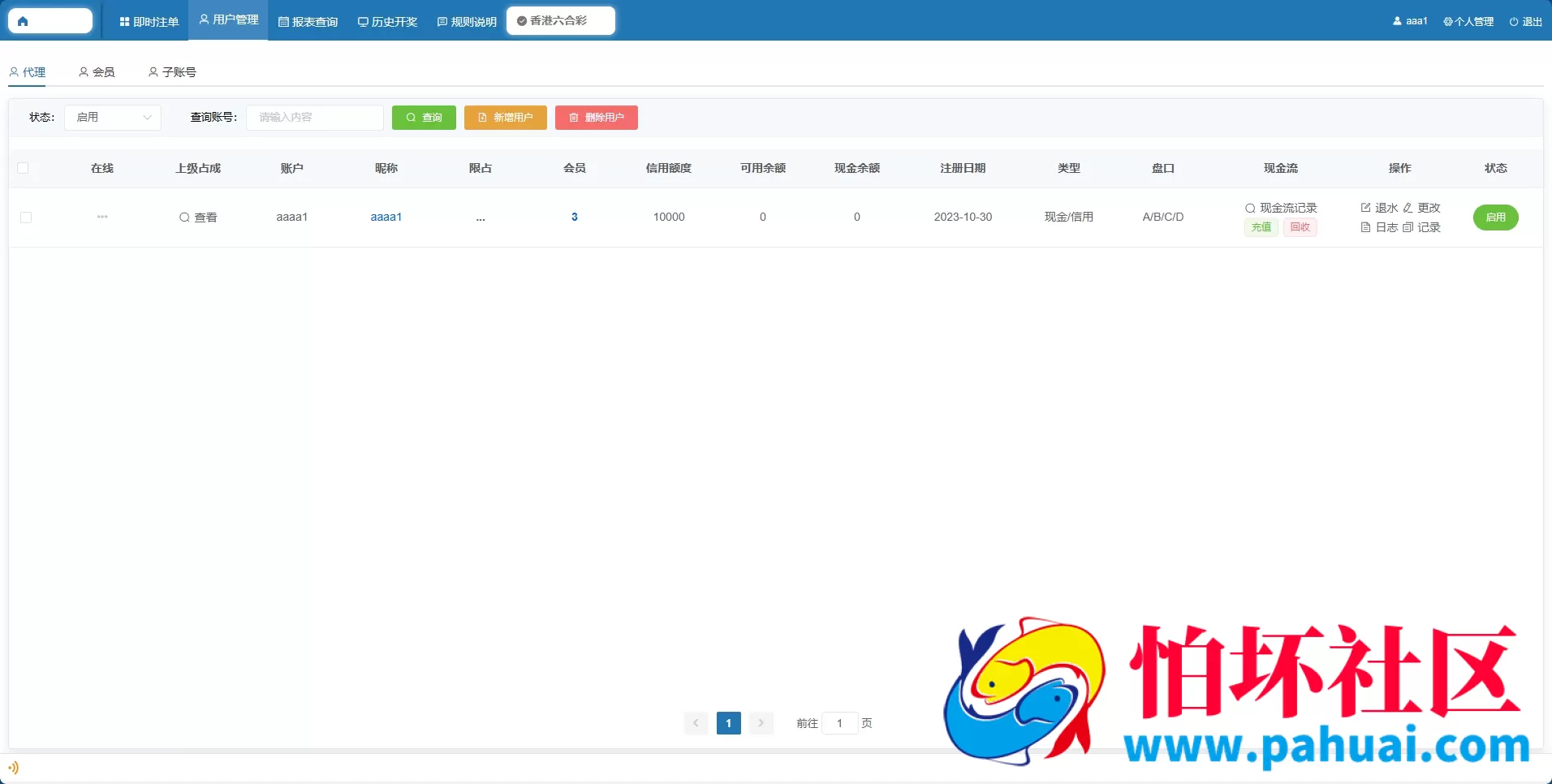Click the aaa1 user account label

point(1410,21)
